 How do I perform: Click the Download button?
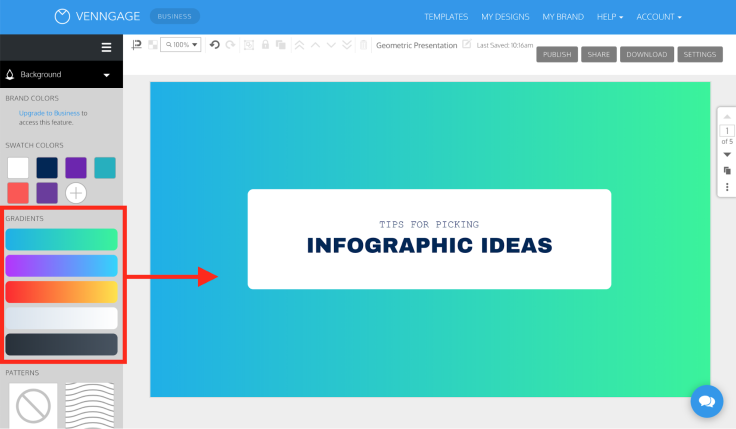pyautogui.click(x=647, y=54)
